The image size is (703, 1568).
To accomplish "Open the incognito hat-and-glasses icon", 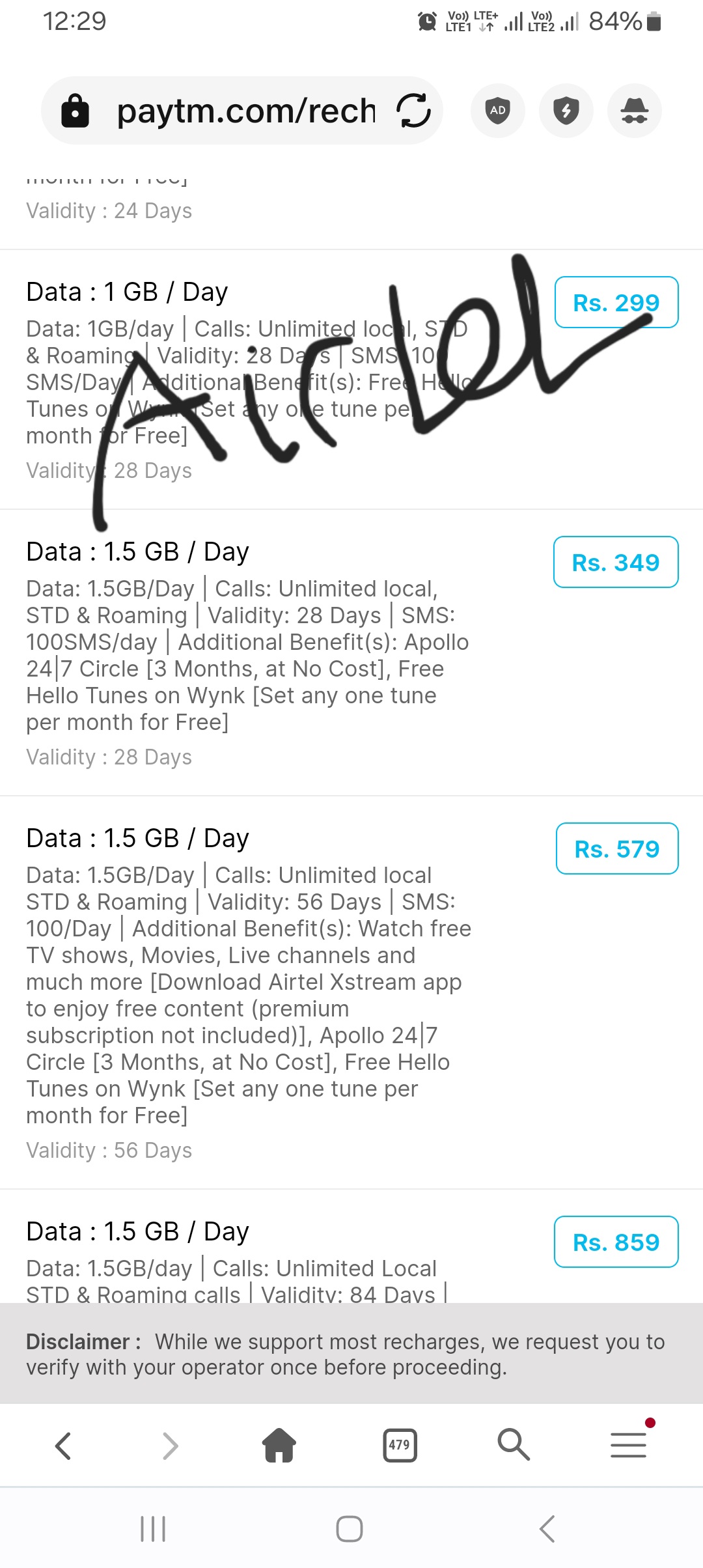I will (634, 111).
